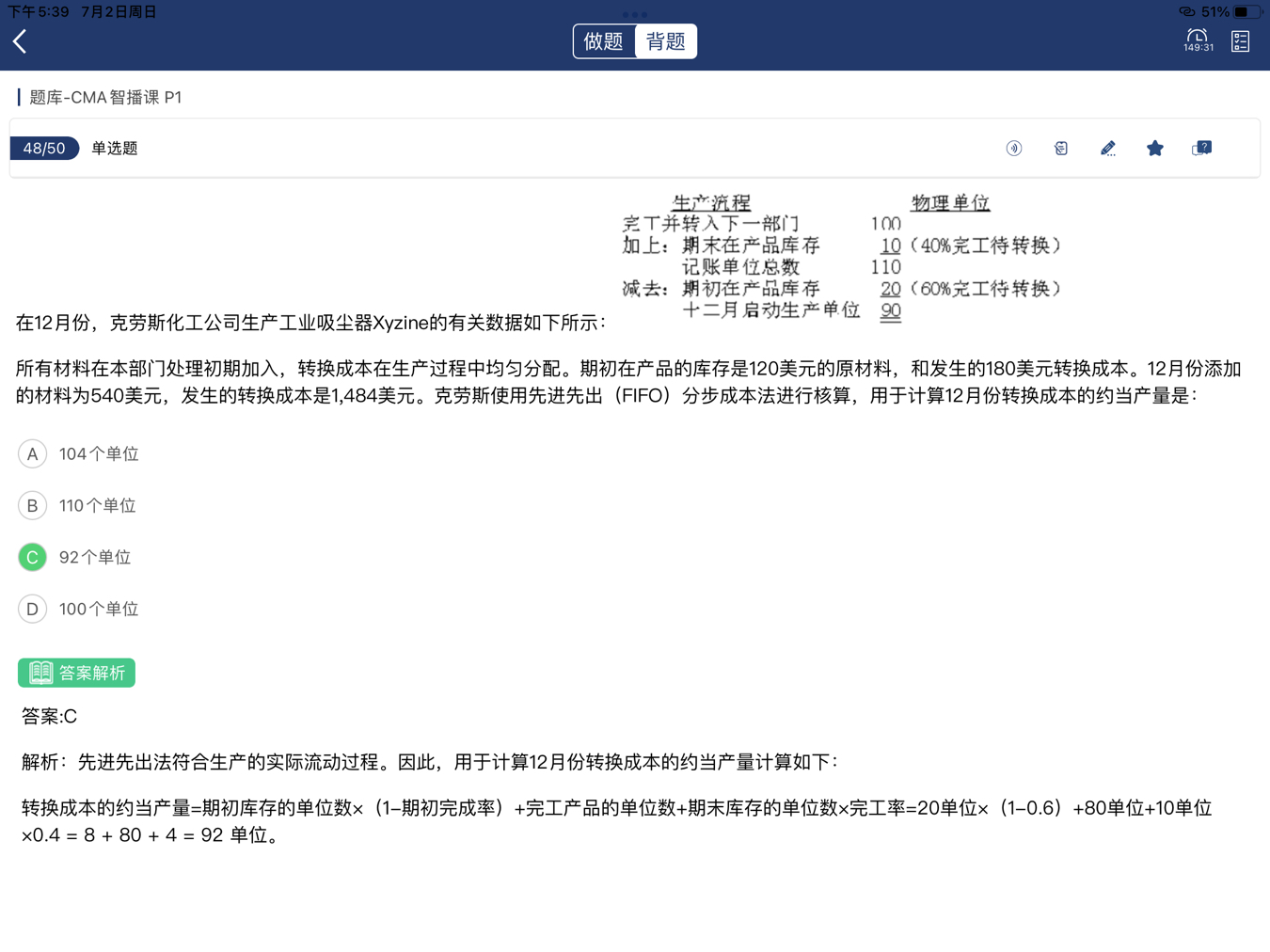Tap the pencil edit icon
The image size is (1270, 952).
click(1107, 149)
